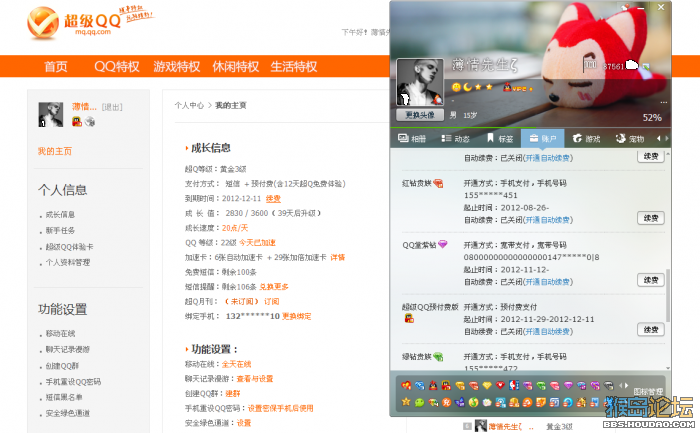Viewport: 700px width, 433px height.
Task: Open 生活特权 in navigation bar
Action: point(294,67)
